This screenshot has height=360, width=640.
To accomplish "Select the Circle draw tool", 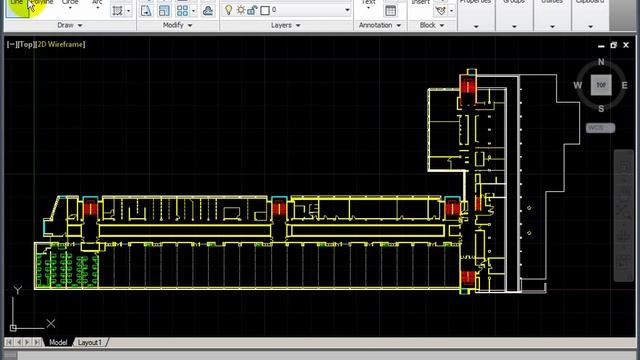I will pos(70,5).
